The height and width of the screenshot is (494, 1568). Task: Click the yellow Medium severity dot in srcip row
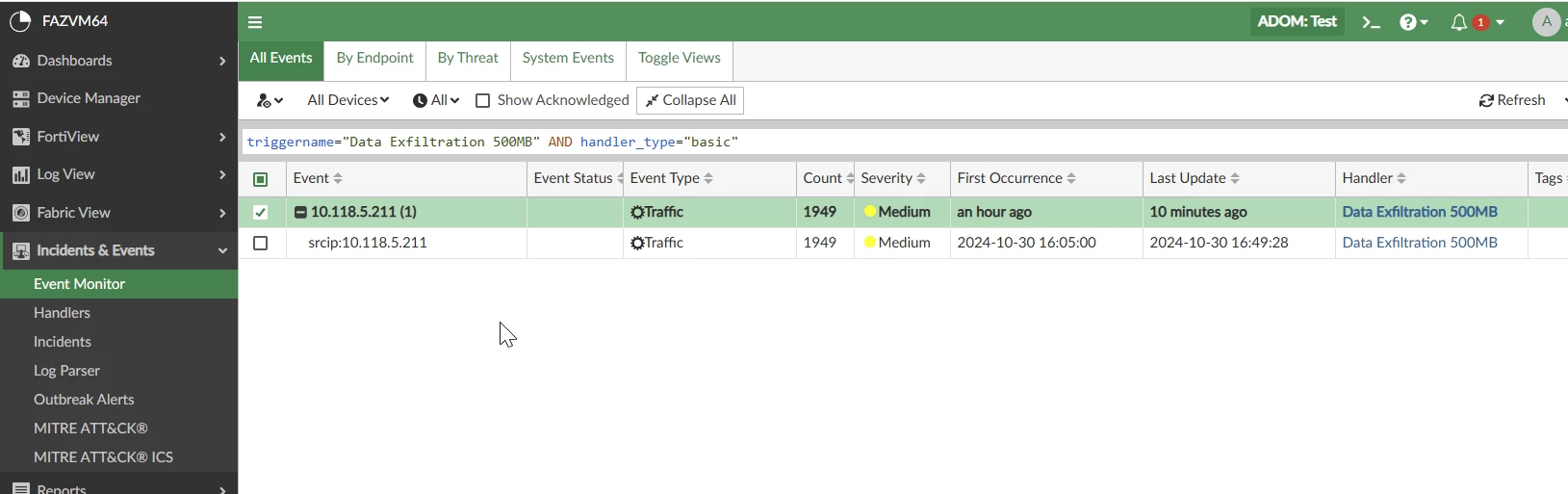coord(869,243)
